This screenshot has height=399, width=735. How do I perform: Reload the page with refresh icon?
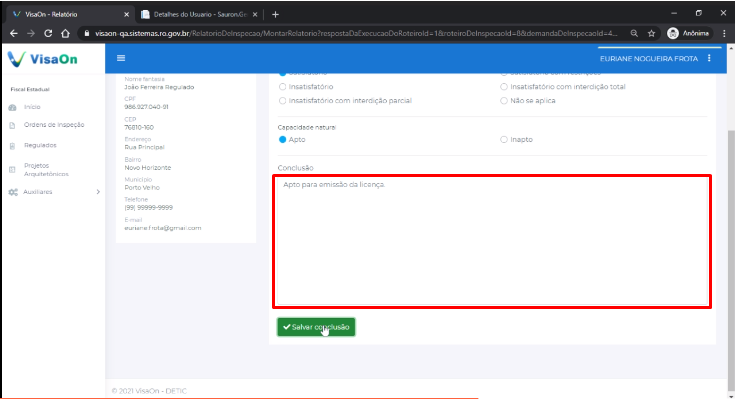48,33
